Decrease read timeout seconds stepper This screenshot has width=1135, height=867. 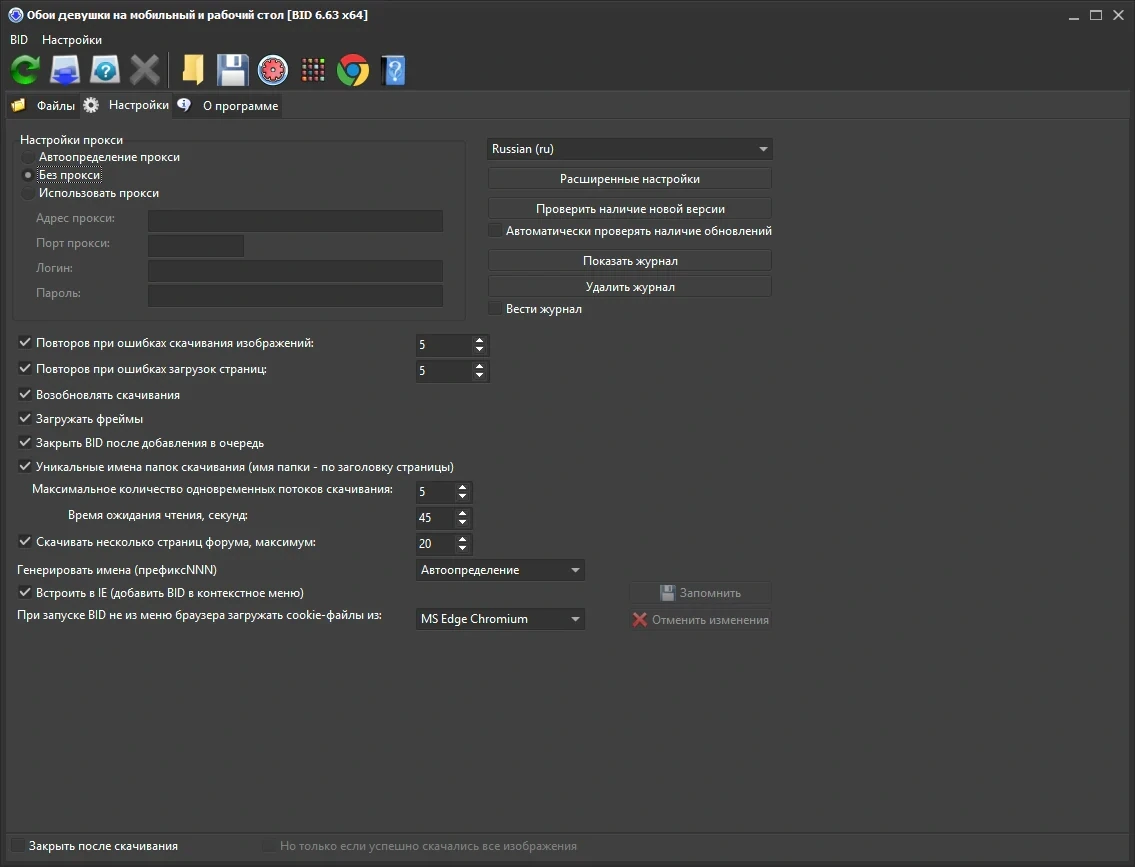[x=463, y=523]
